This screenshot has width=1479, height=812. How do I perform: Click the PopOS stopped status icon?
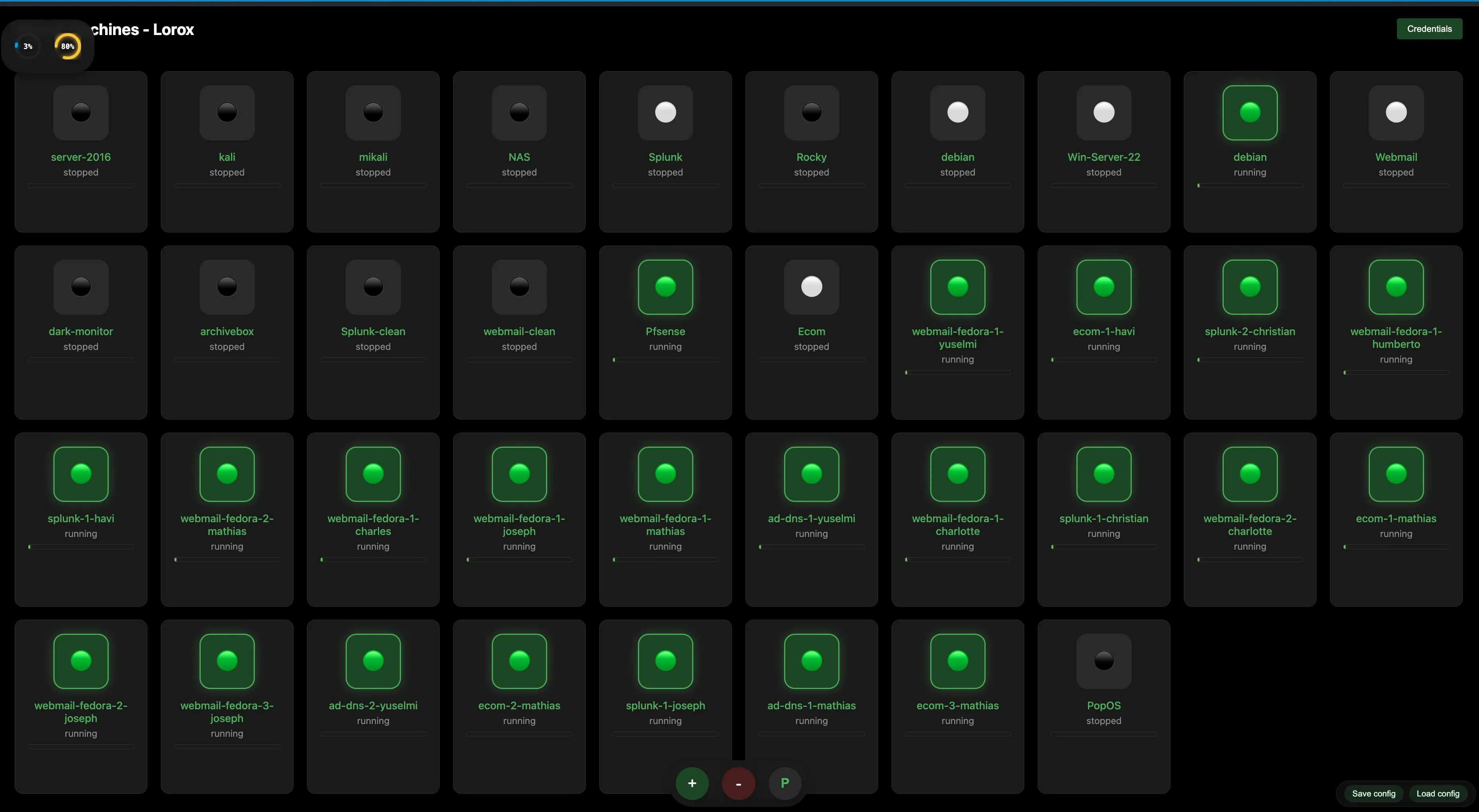(x=1103, y=661)
